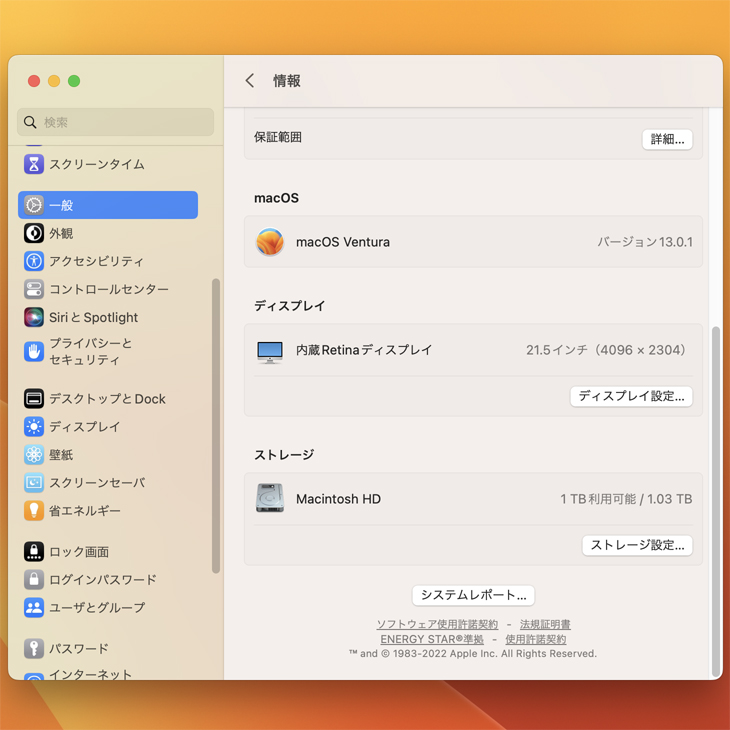Open Login Password (ログインパスワード) lock icon

(x=34, y=579)
